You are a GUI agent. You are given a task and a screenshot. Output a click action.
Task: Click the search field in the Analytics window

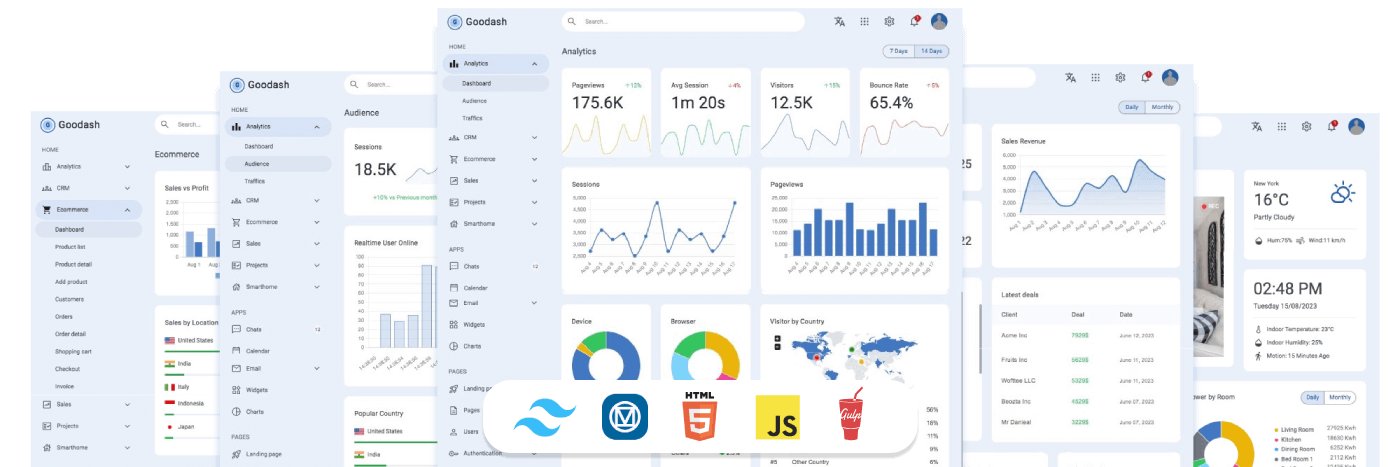coord(683,21)
